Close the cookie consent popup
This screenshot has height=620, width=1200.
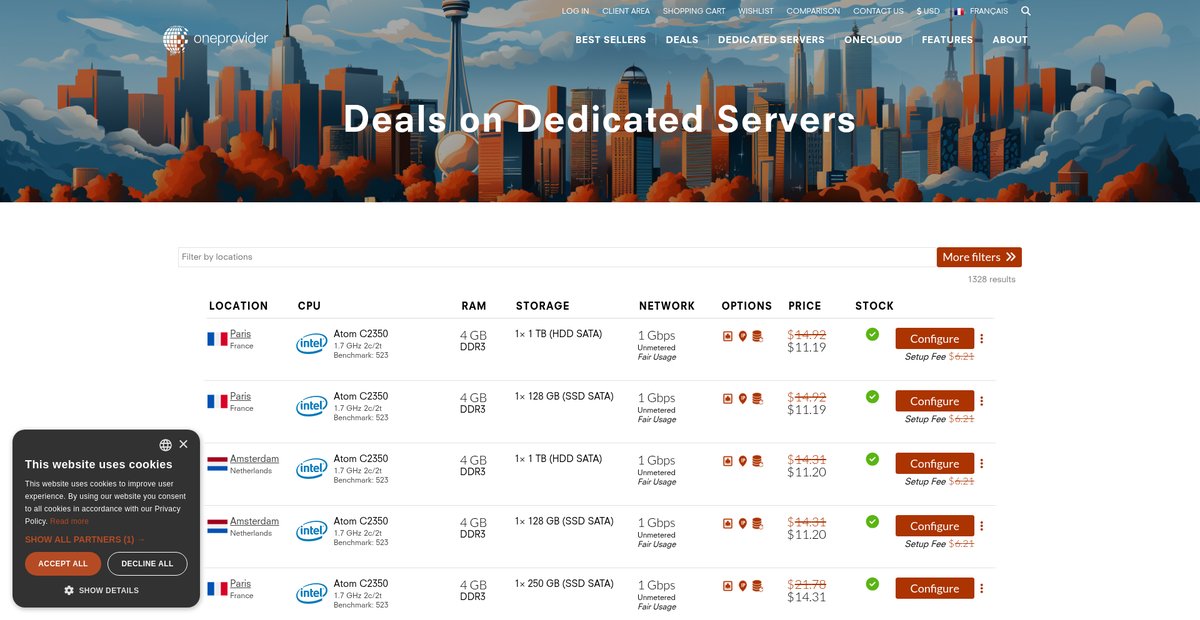click(183, 444)
